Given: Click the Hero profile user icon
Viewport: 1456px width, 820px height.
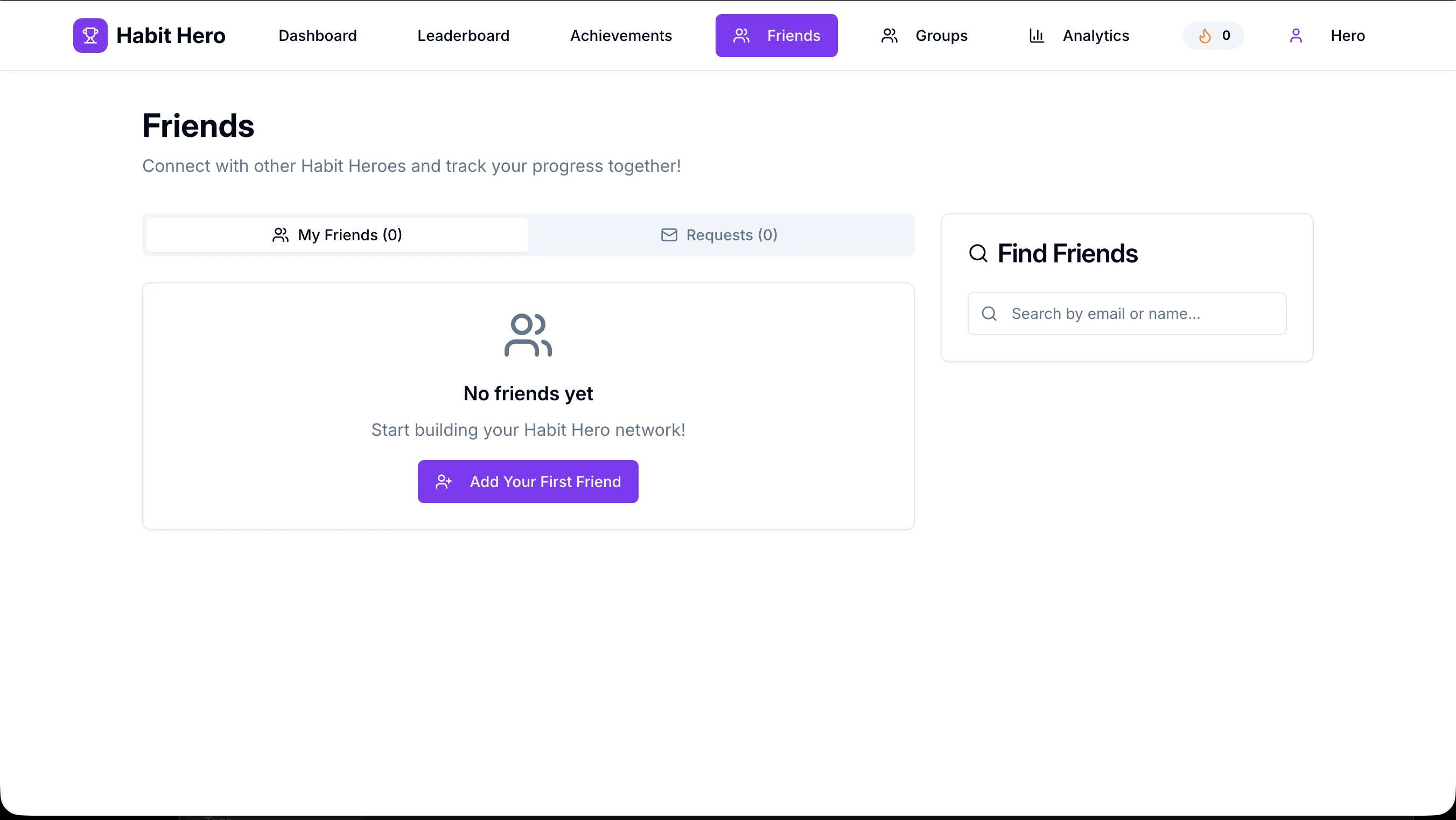Looking at the screenshot, I should click(1296, 36).
